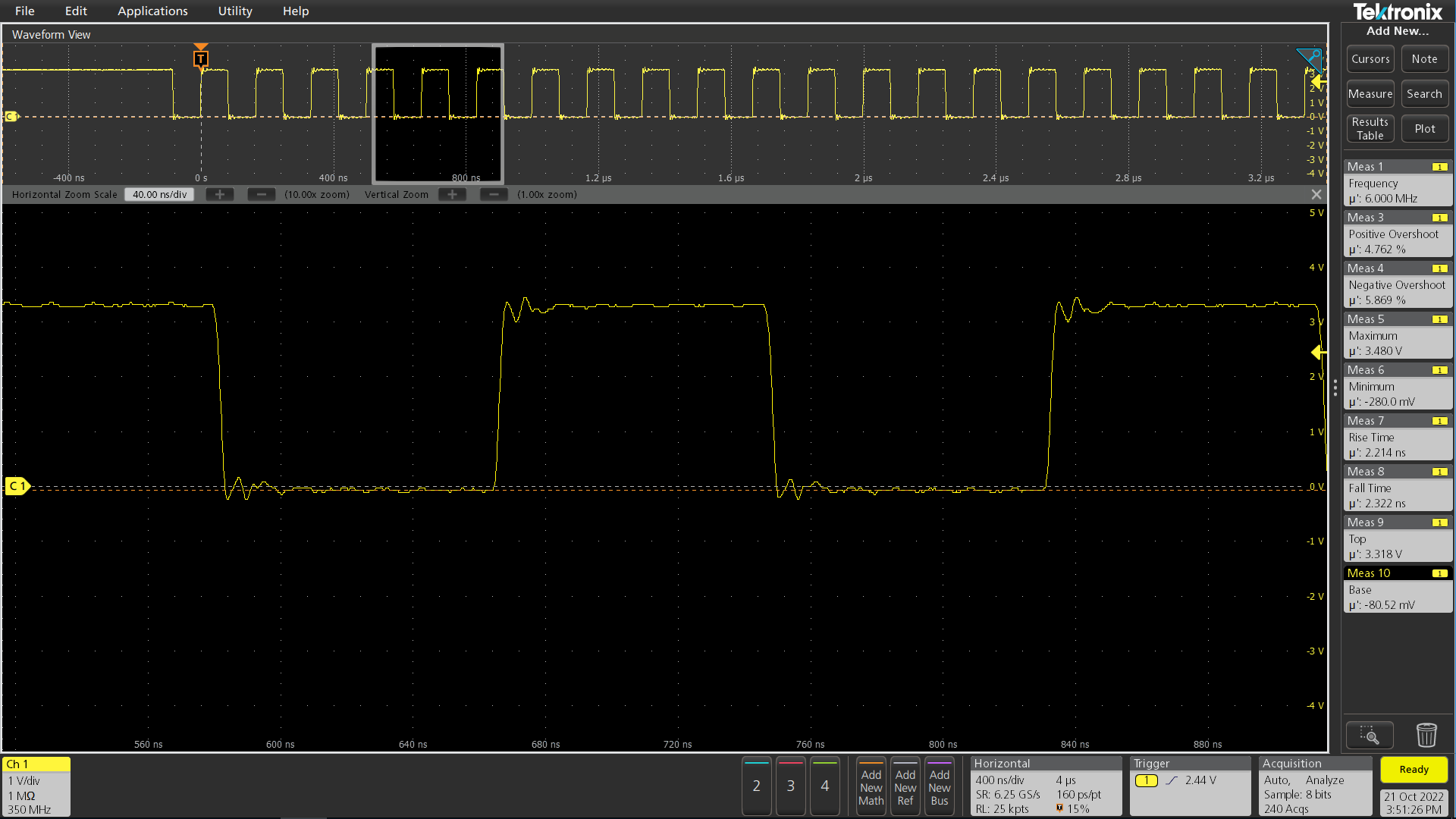Screen dimensions: 1456x819
Task: Increase vertical zoom with plus button
Action: (452, 195)
